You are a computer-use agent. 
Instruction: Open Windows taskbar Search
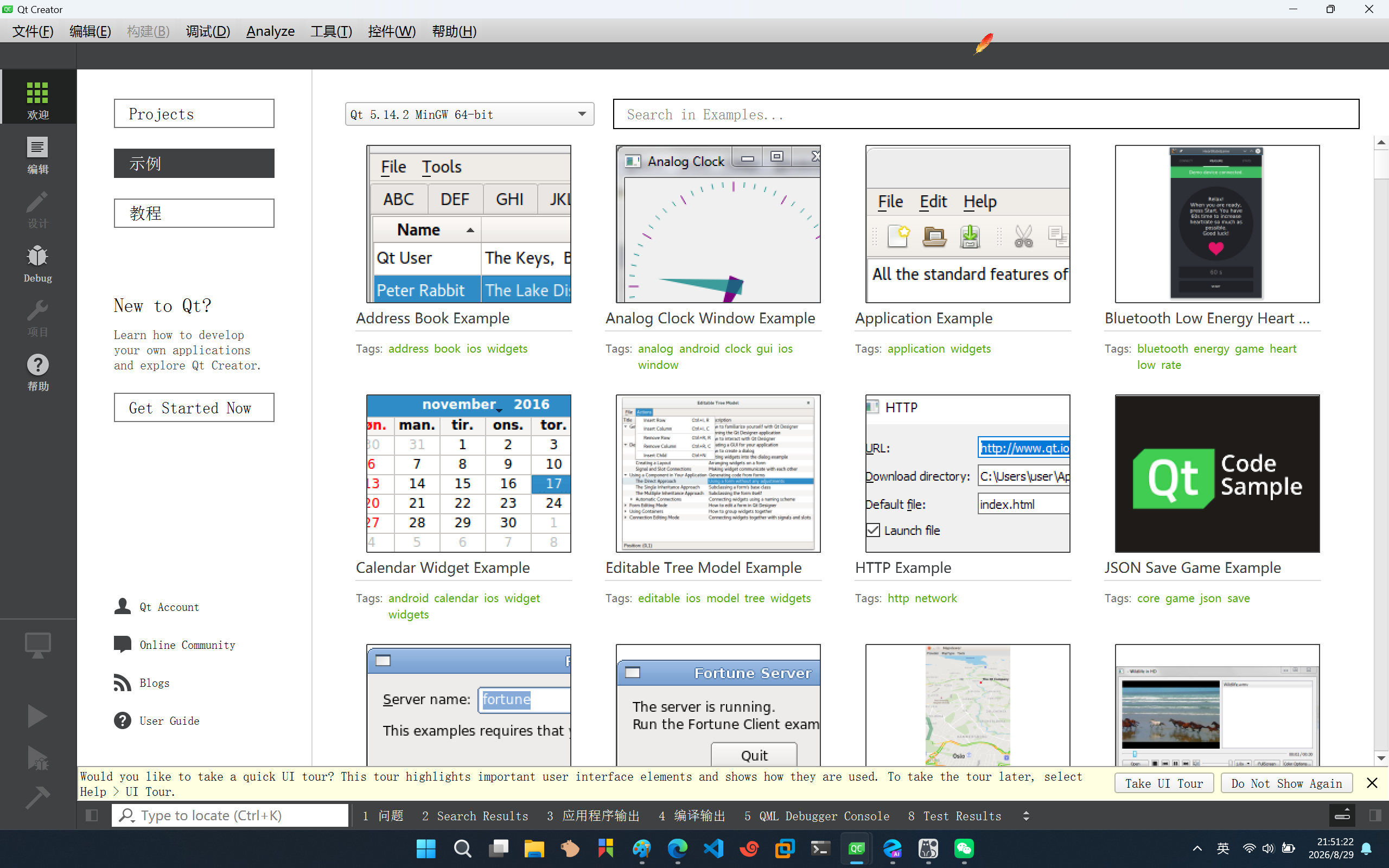[462, 848]
